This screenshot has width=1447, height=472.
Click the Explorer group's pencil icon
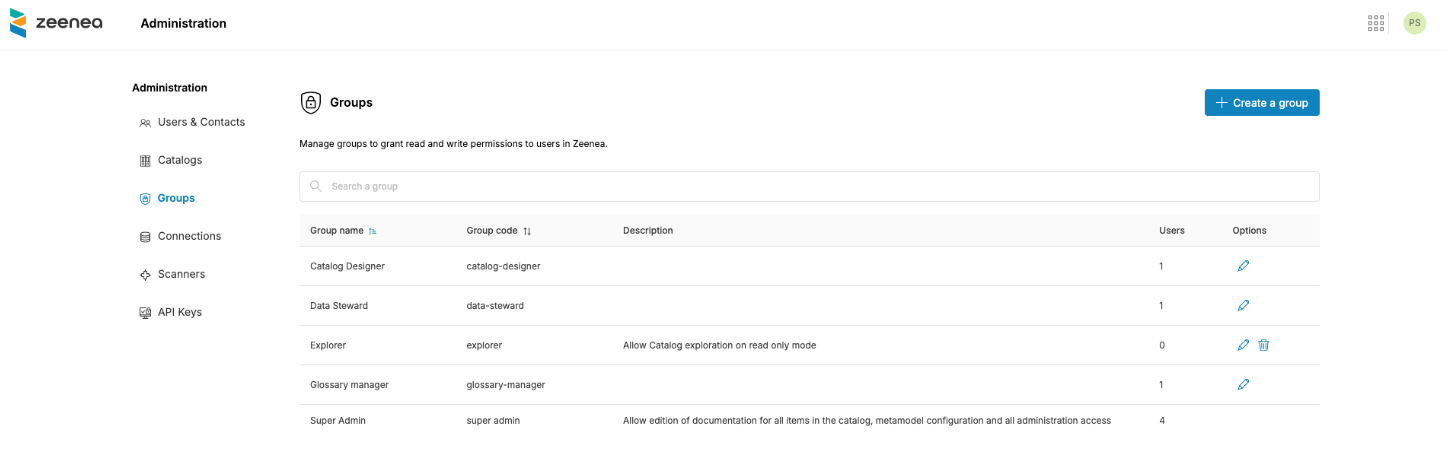coord(1243,345)
